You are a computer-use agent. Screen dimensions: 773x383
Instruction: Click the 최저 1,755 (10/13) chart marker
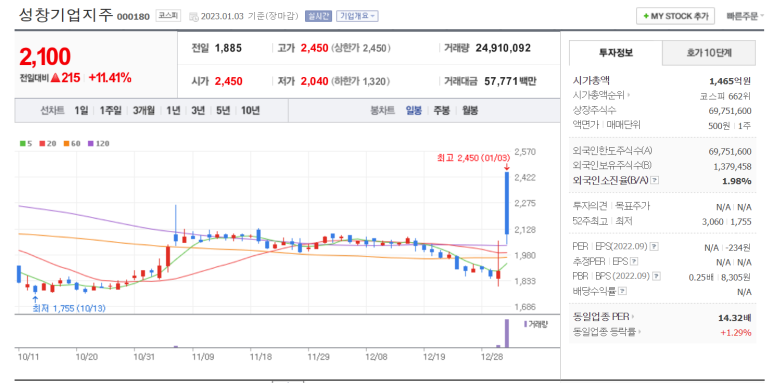tap(69, 309)
